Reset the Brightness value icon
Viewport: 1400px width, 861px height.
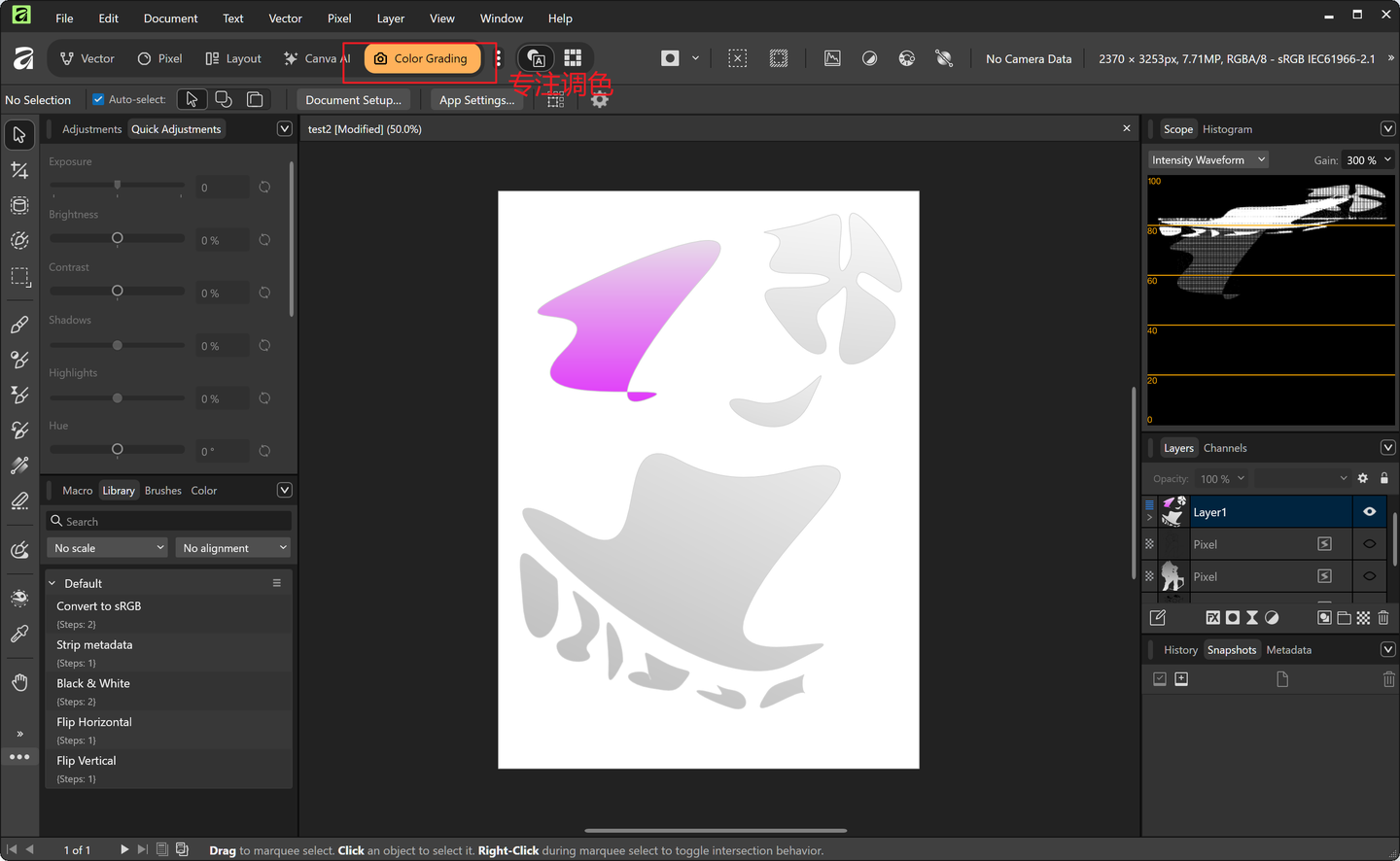coord(264,240)
